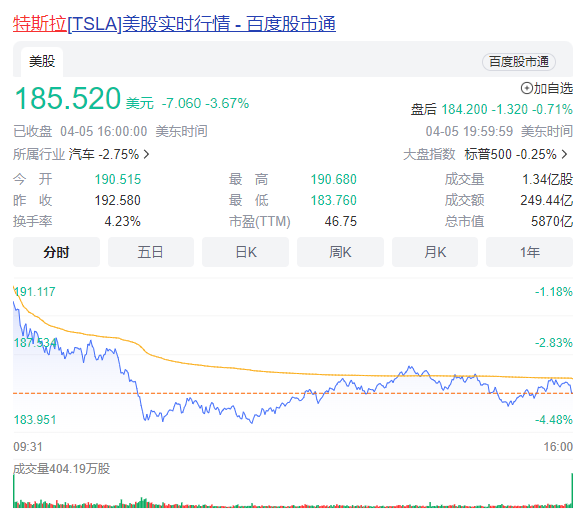Click the 183.951 chart axis label
This screenshot has height=519, width=586.
35,420
